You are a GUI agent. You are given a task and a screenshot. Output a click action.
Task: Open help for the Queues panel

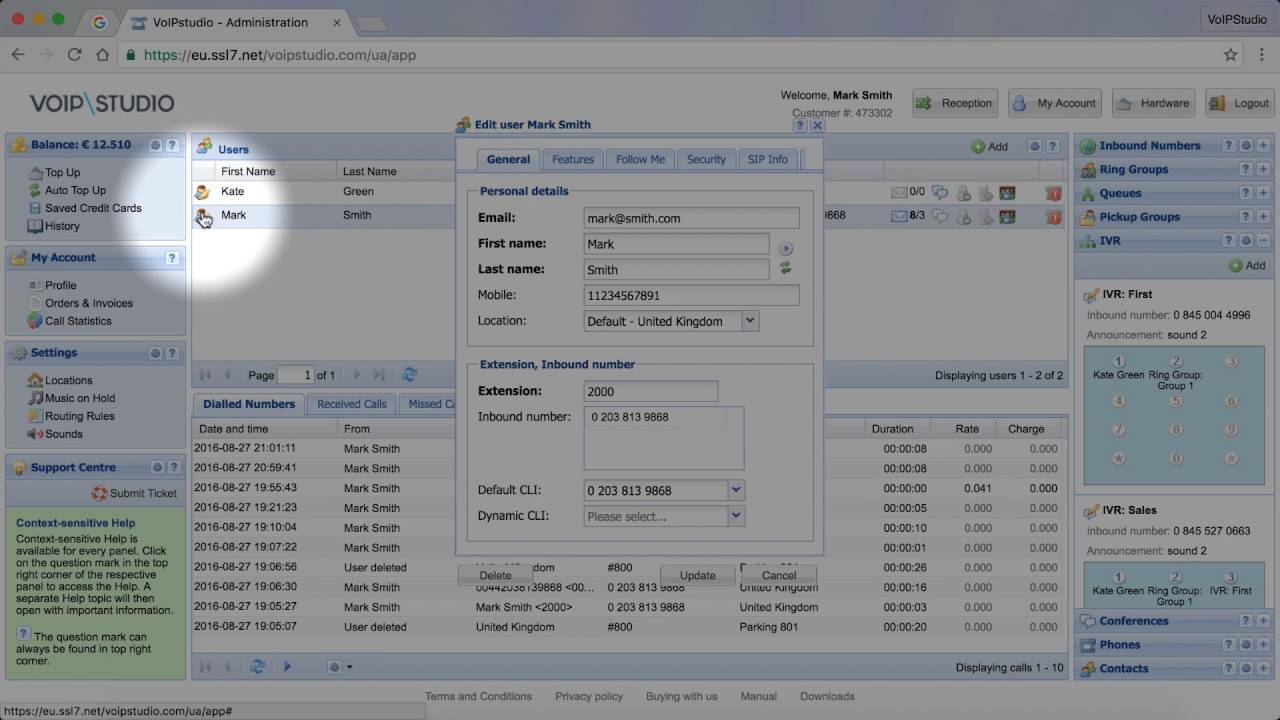point(1246,194)
